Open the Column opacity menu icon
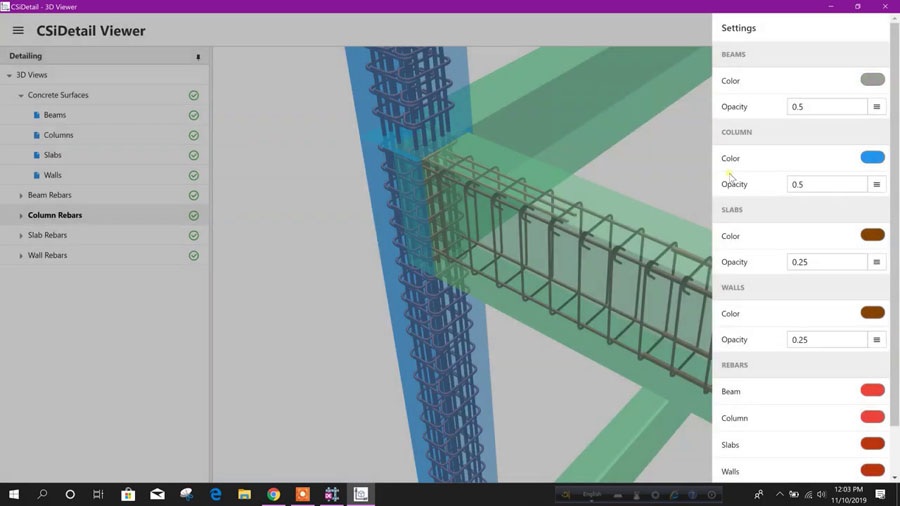 click(x=877, y=185)
